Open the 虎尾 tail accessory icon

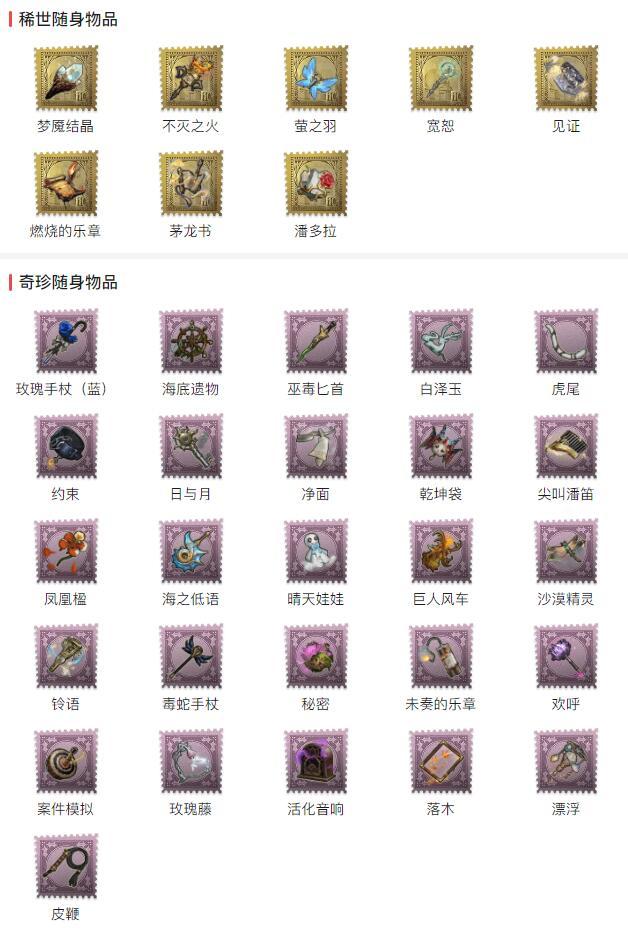(566, 341)
